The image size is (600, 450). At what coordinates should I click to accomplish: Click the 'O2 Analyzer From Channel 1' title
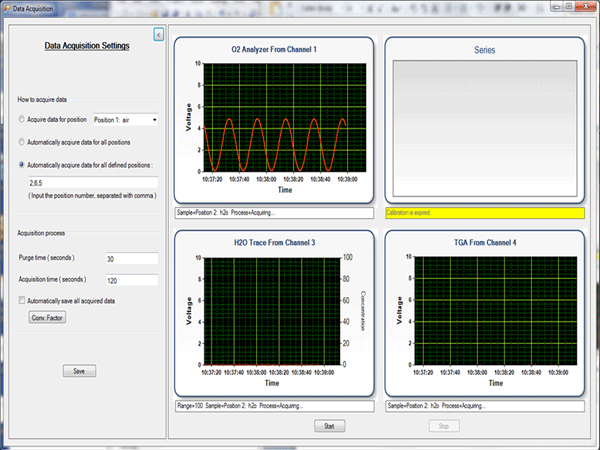coord(274,49)
